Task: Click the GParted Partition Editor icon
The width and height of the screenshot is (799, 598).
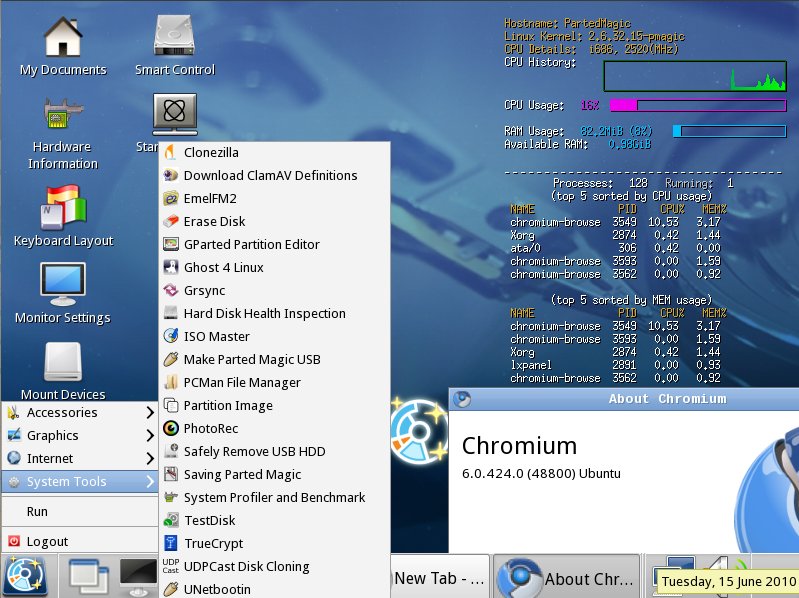Action: 171,244
